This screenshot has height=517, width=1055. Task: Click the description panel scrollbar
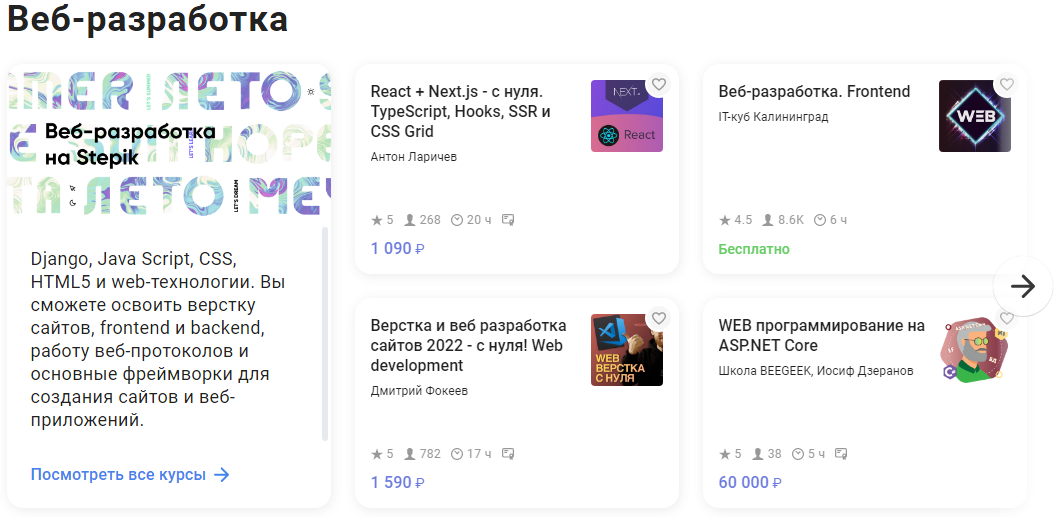tap(325, 333)
